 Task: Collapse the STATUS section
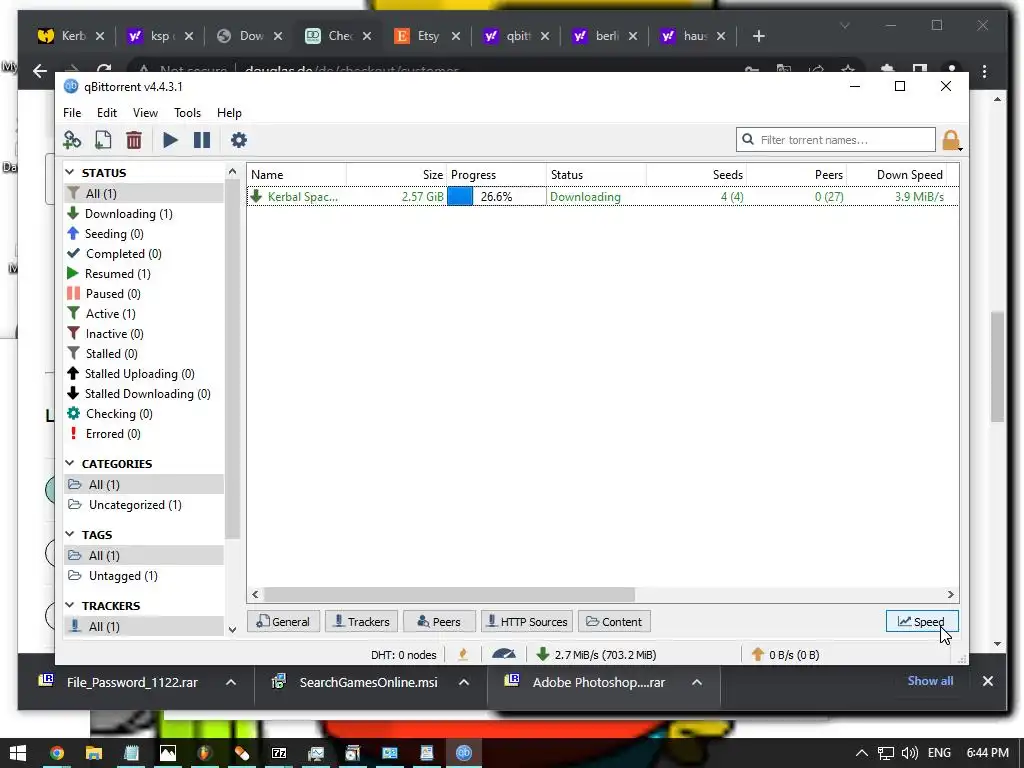[70, 172]
